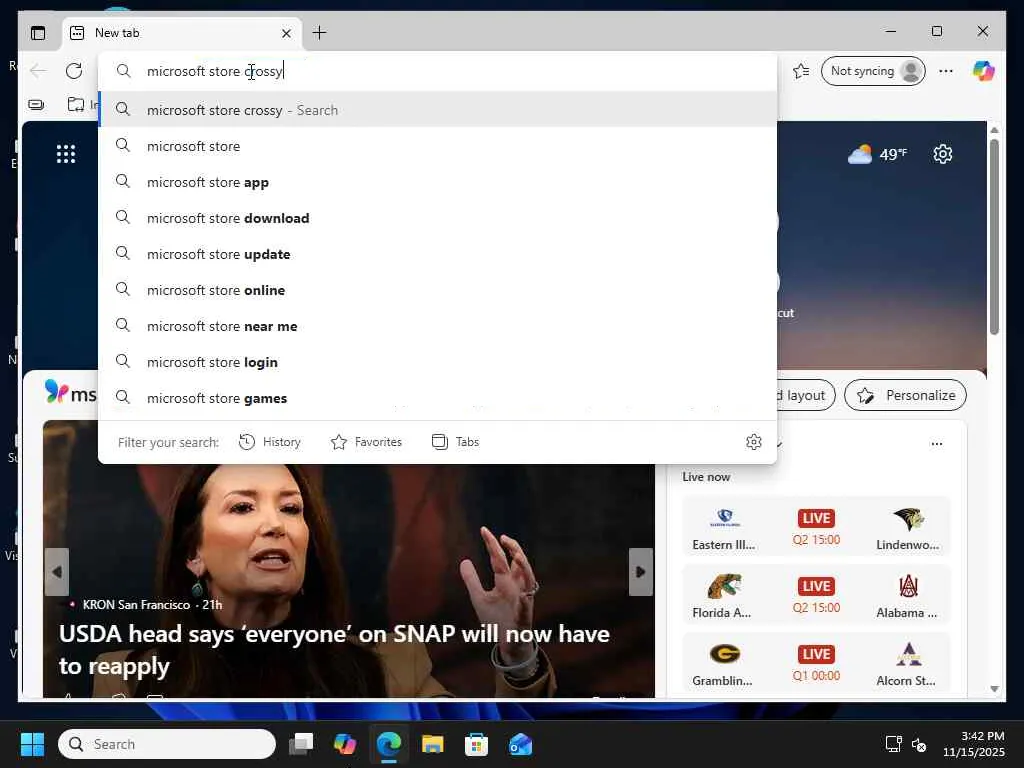Choose 'microsoft store online' suggestion
This screenshot has width=1024, height=768.
tap(438, 290)
